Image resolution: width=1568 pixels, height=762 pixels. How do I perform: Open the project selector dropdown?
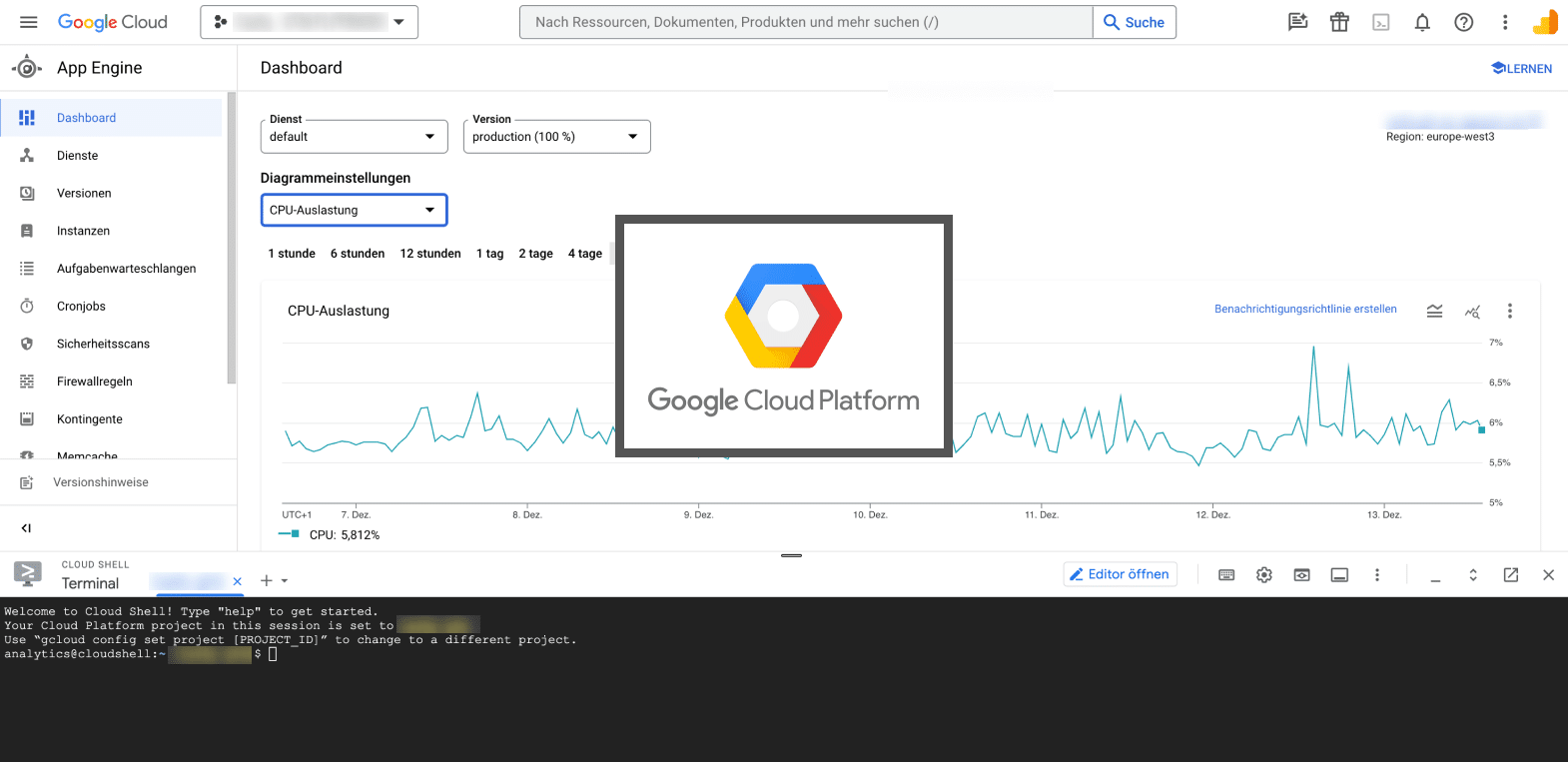[x=309, y=22]
